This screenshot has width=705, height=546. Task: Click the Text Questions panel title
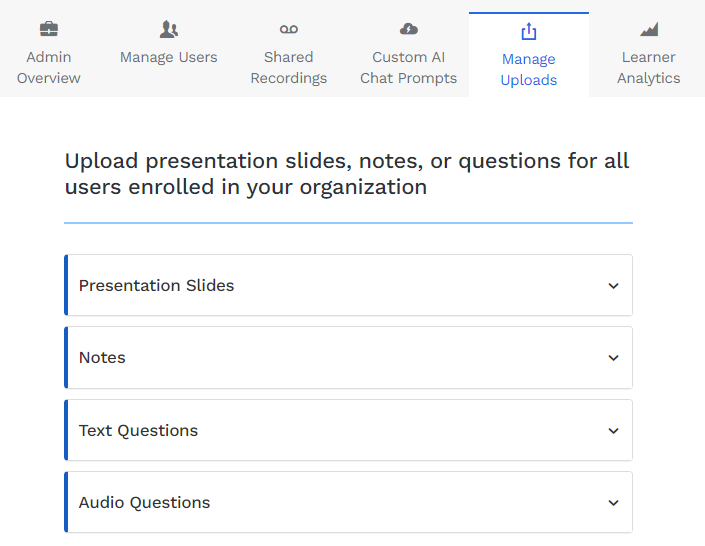[x=138, y=430]
